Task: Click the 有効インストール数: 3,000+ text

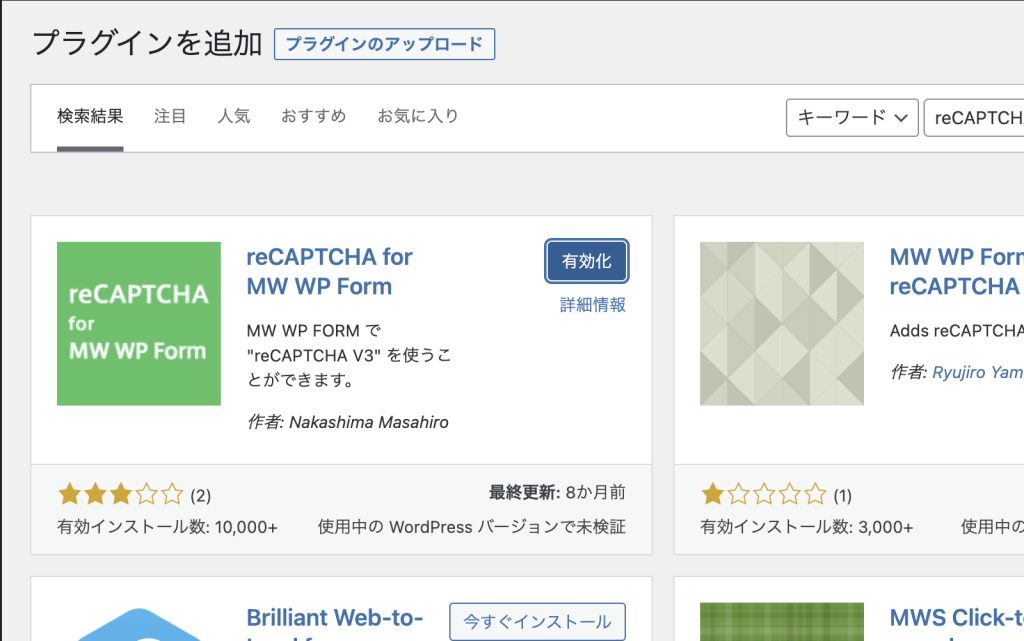Action: click(x=807, y=527)
